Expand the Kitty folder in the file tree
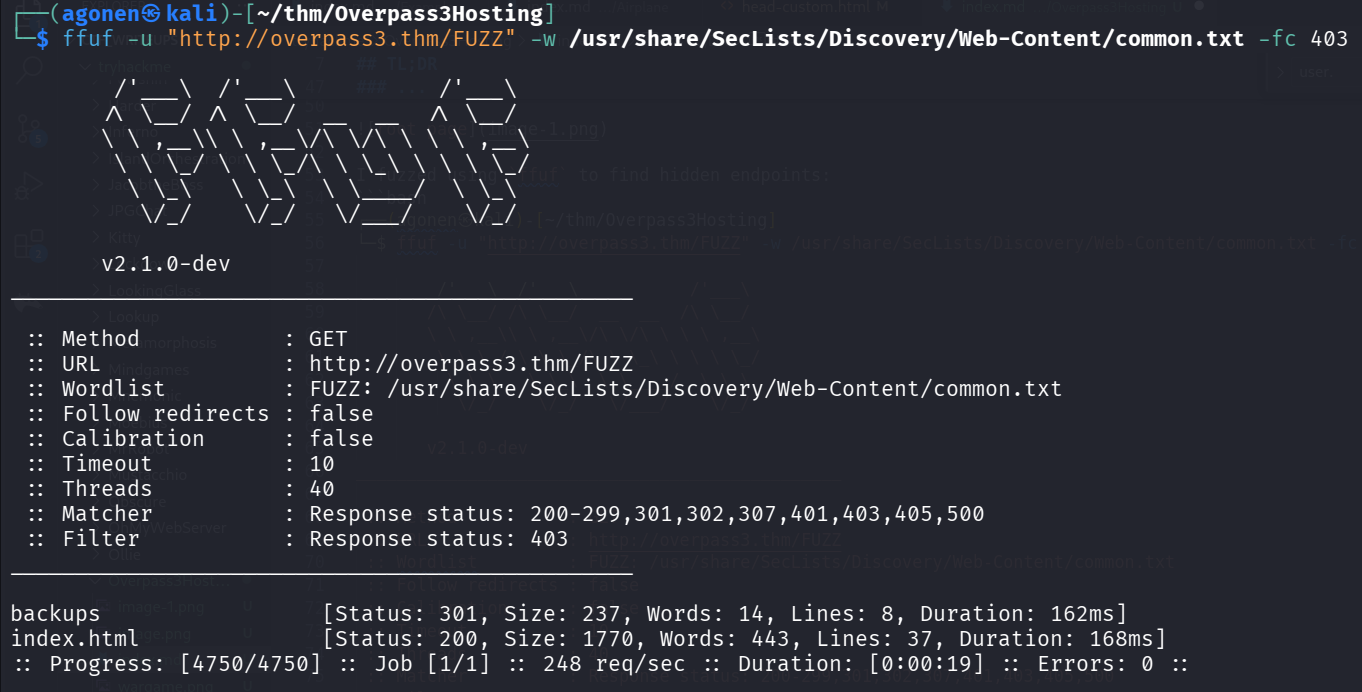This screenshot has height=692, width=1362. (x=124, y=238)
